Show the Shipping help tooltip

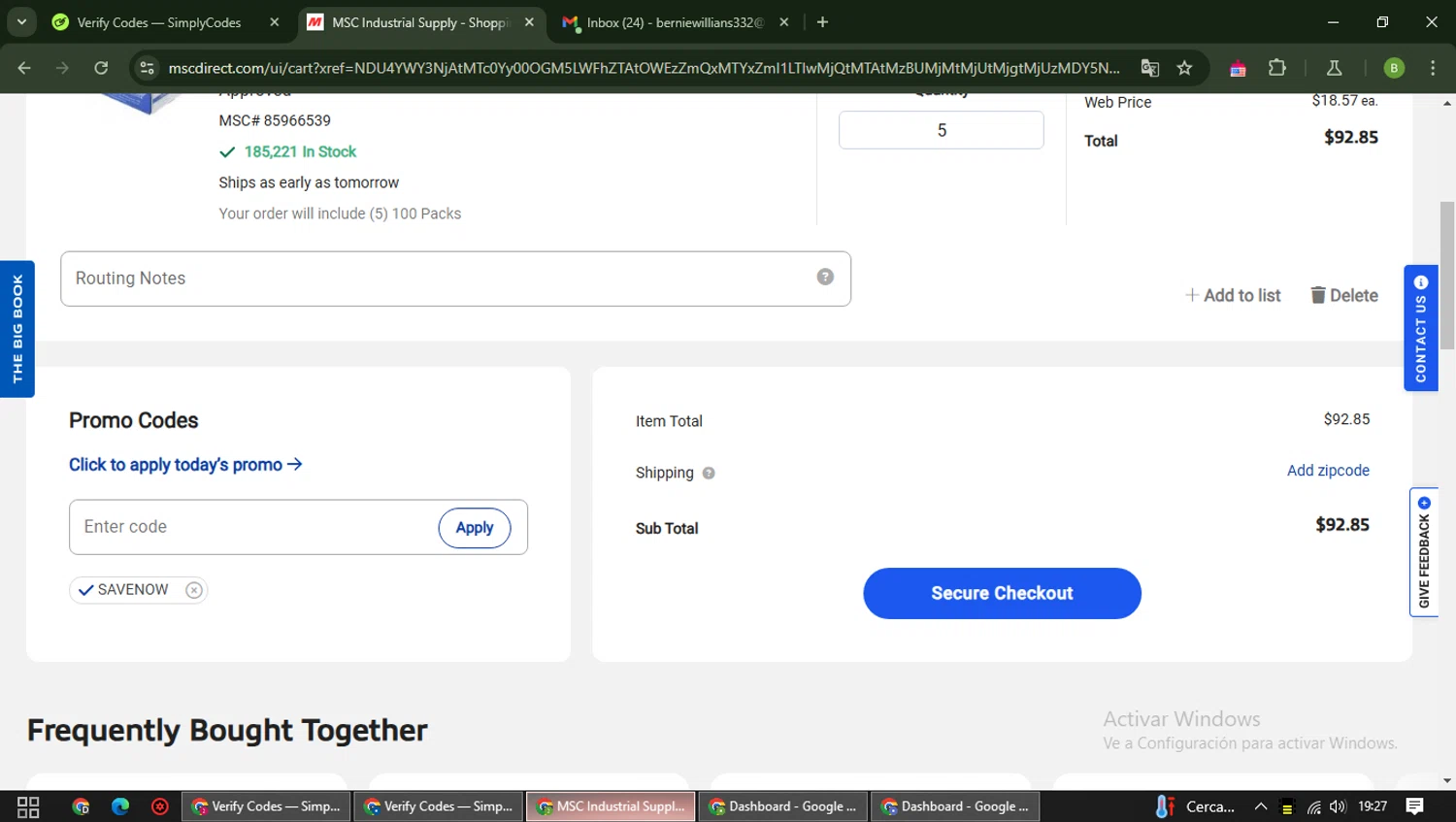pyautogui.click(x=709, y=474)
